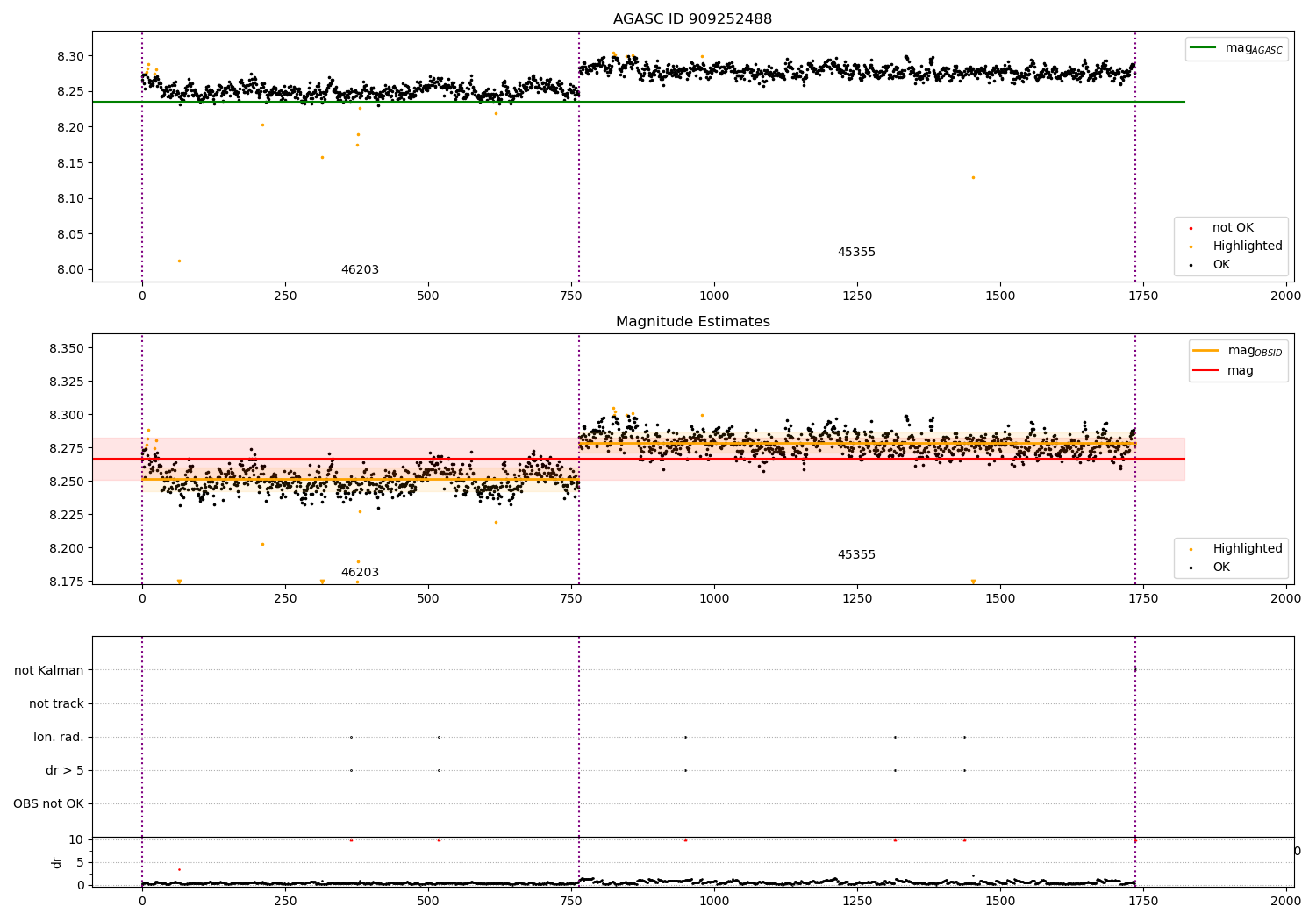The height and width of the screenshot is (921, 1316).
Task: Click the title "AGASC ID 909252488"
Action: 692,19
